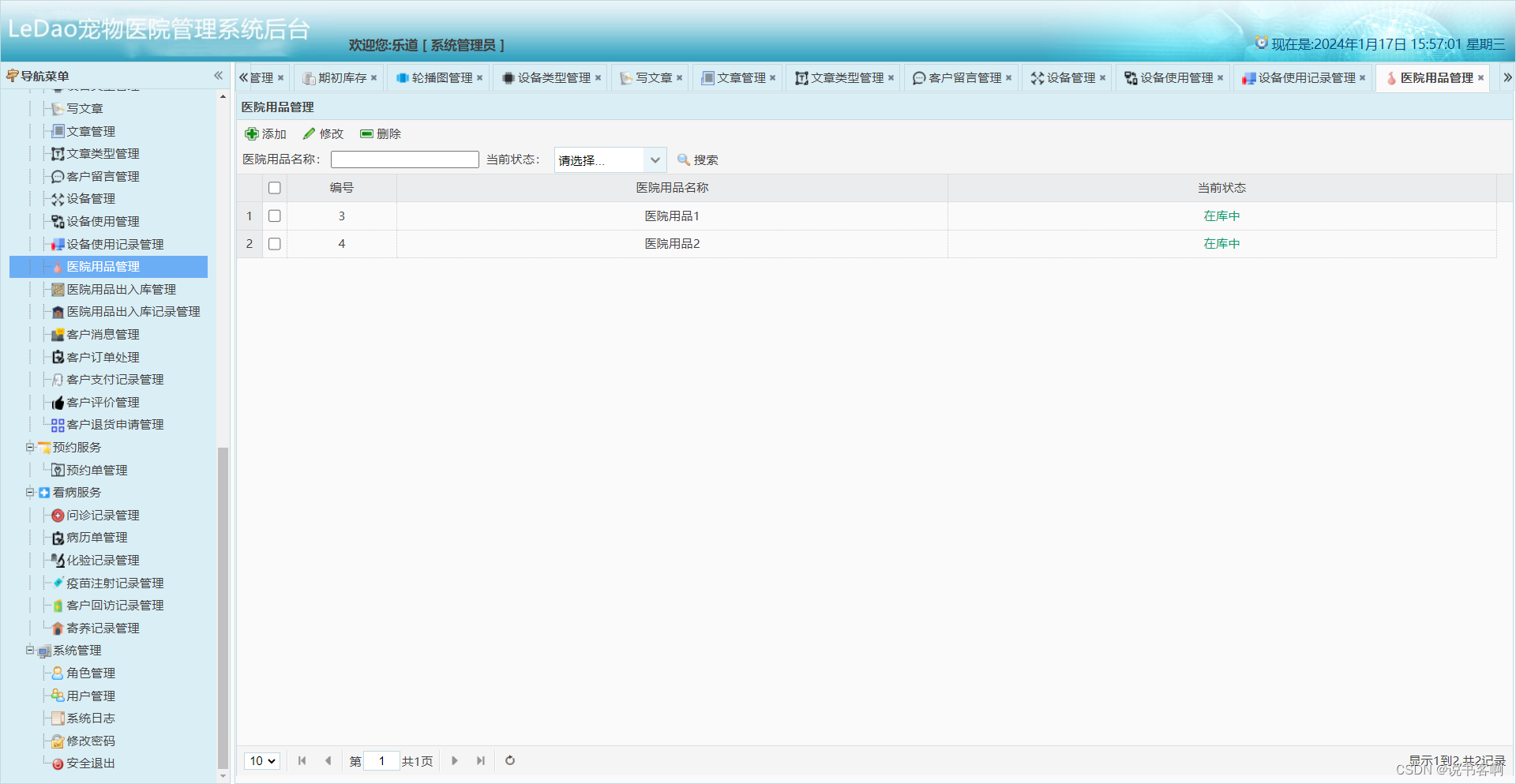Click inside the 医院用品名称 input field
The image size is (1516, 784).
point(404,159)
